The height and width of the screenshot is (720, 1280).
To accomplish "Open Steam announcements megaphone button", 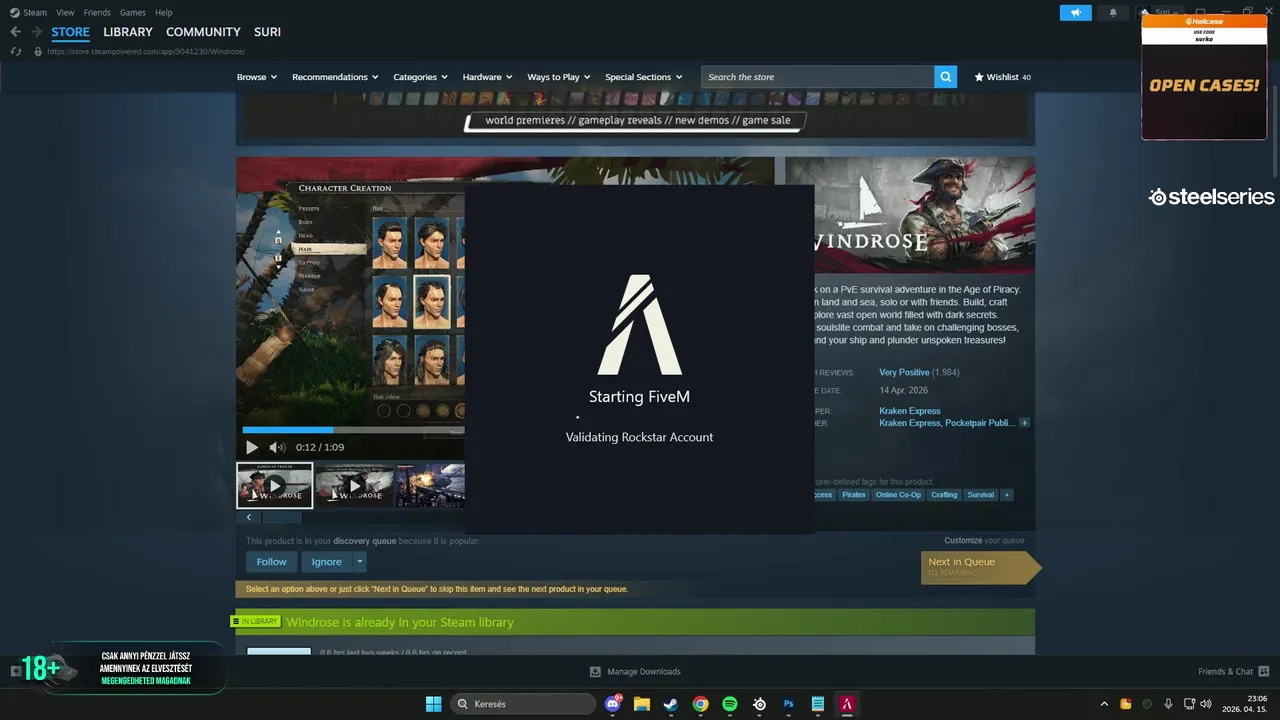I will click(1075, 13).
